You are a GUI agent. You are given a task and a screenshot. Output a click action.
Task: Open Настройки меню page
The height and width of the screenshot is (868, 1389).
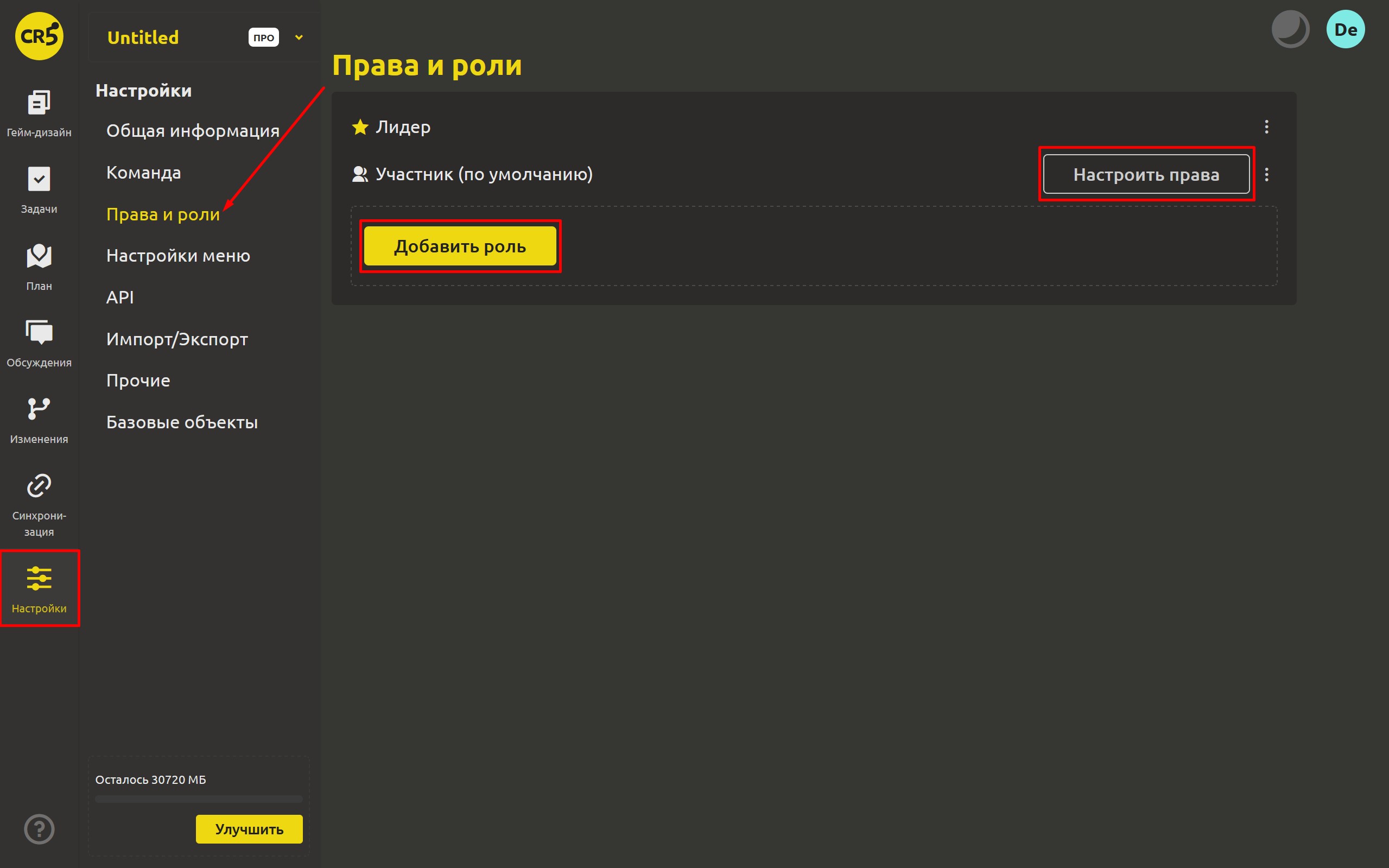click(178, 256)
